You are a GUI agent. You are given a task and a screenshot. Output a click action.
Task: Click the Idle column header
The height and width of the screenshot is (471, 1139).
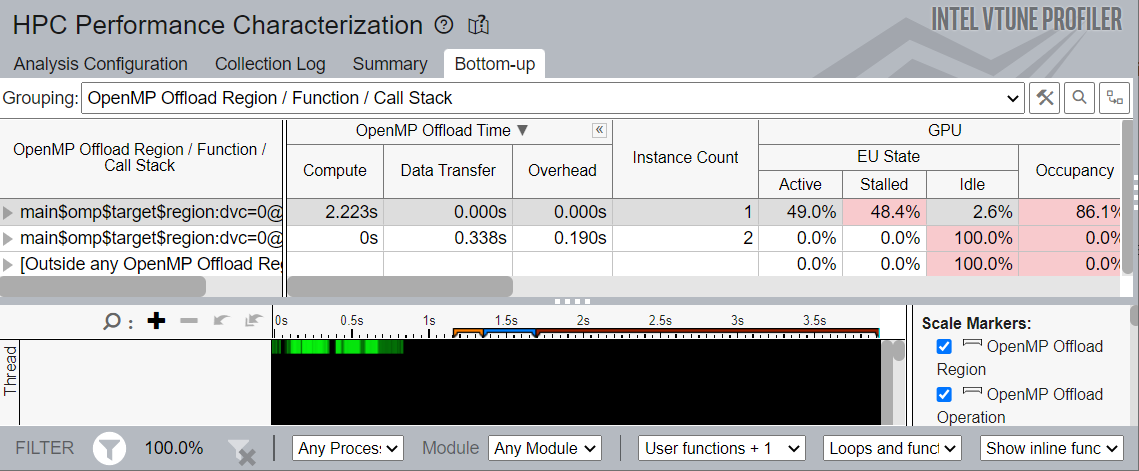coord(972,184)
